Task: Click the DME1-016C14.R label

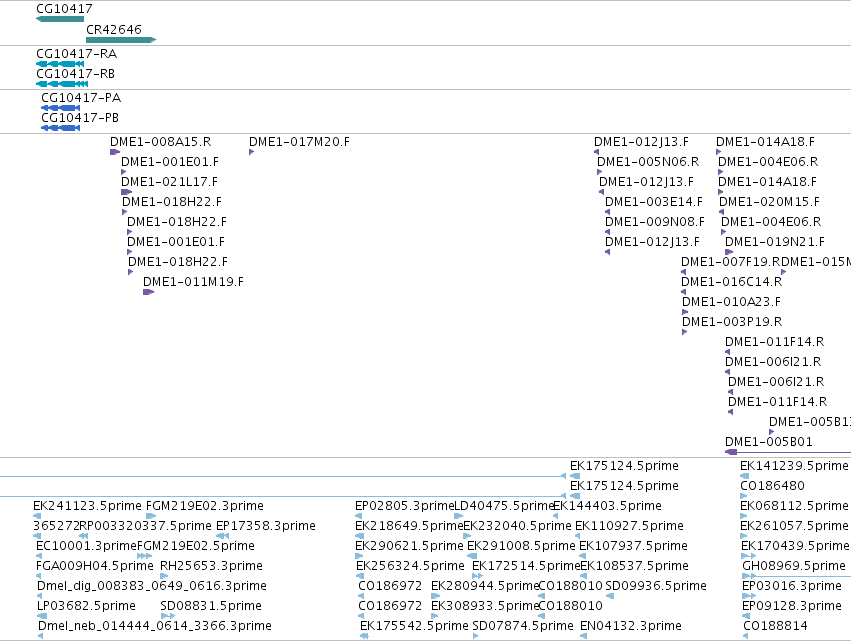Action: tap(732, 282)
